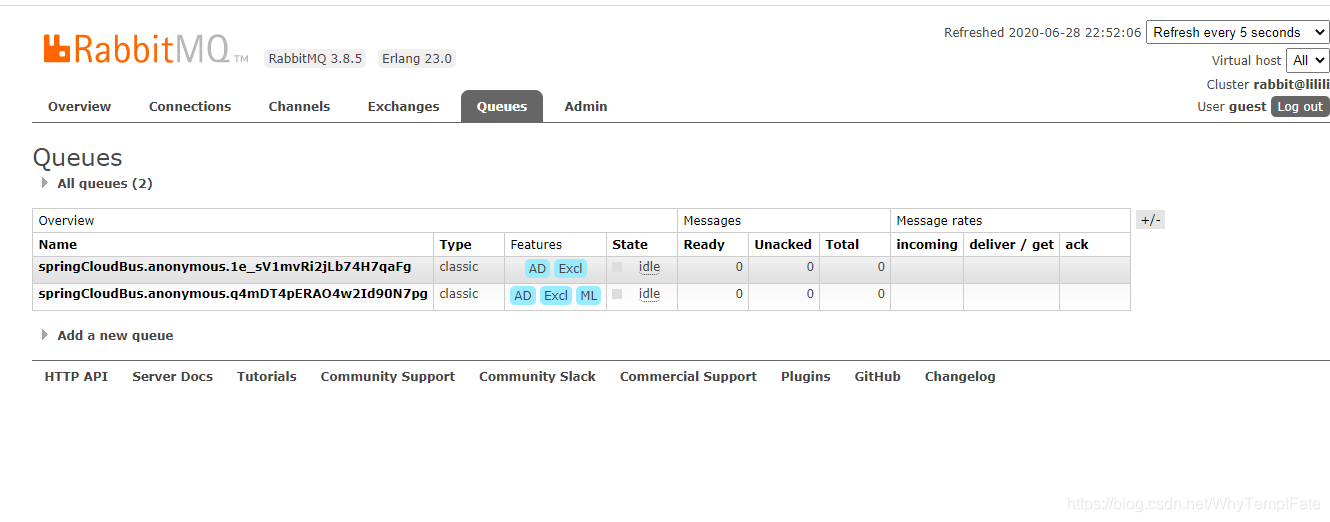
Task: Open the Channels tab
Action: coord(299,107)
